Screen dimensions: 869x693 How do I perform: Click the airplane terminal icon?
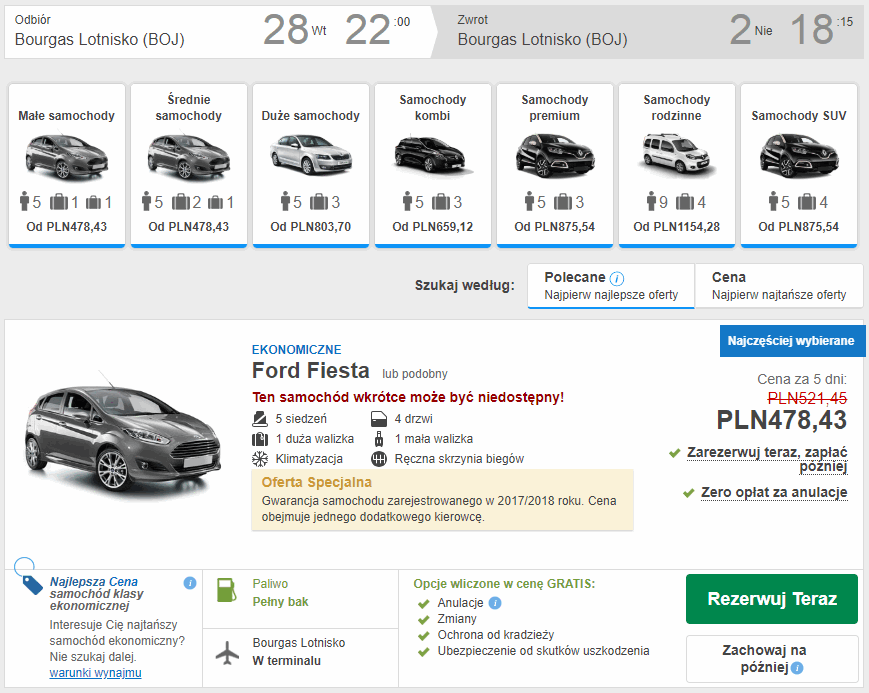click(x=227, y=653)
